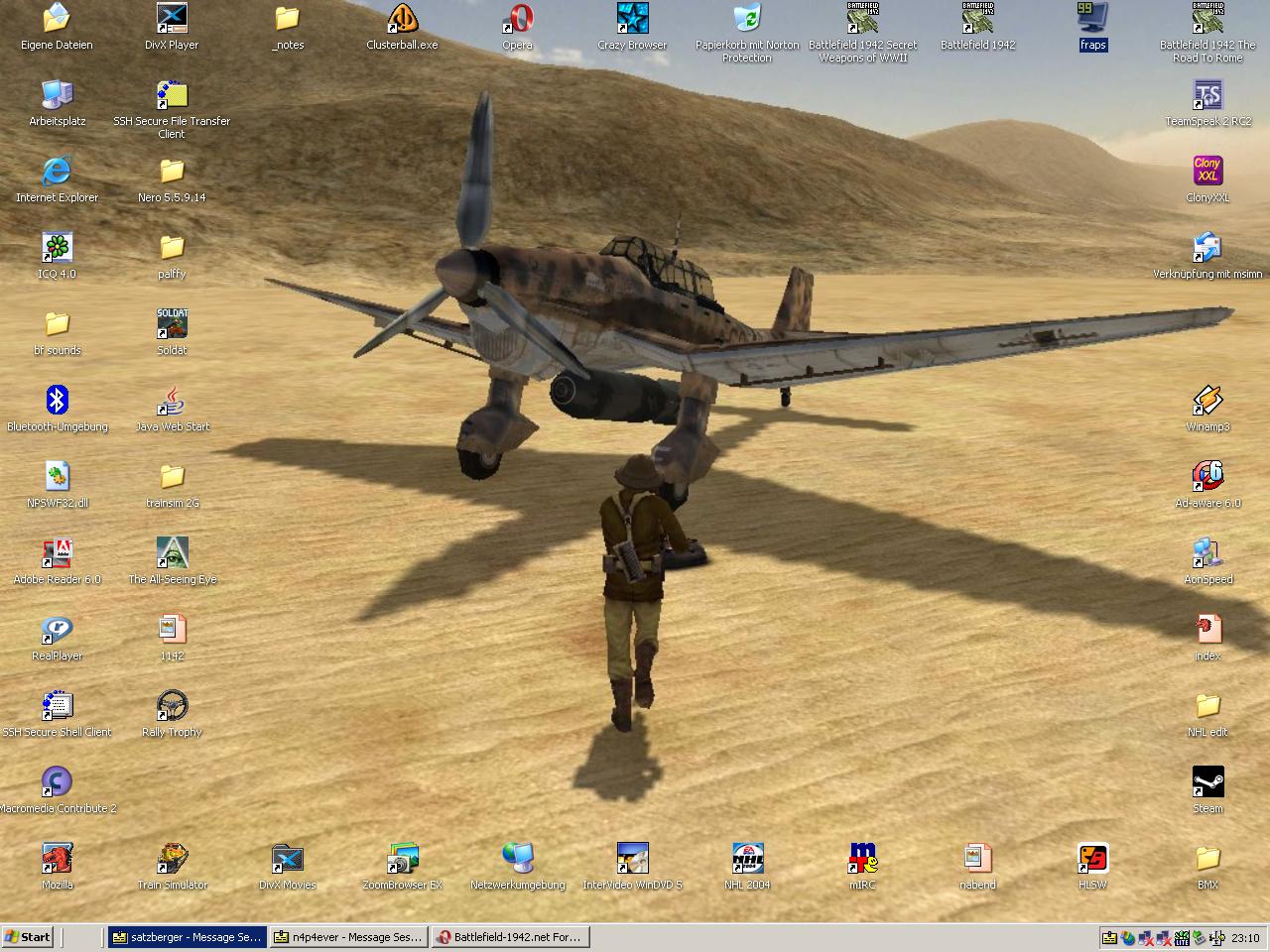This screenshot has height=952, width=1270.
Task: Open TeamSpeak 2 RC2 shortcut
Action: coord(1207,103)
